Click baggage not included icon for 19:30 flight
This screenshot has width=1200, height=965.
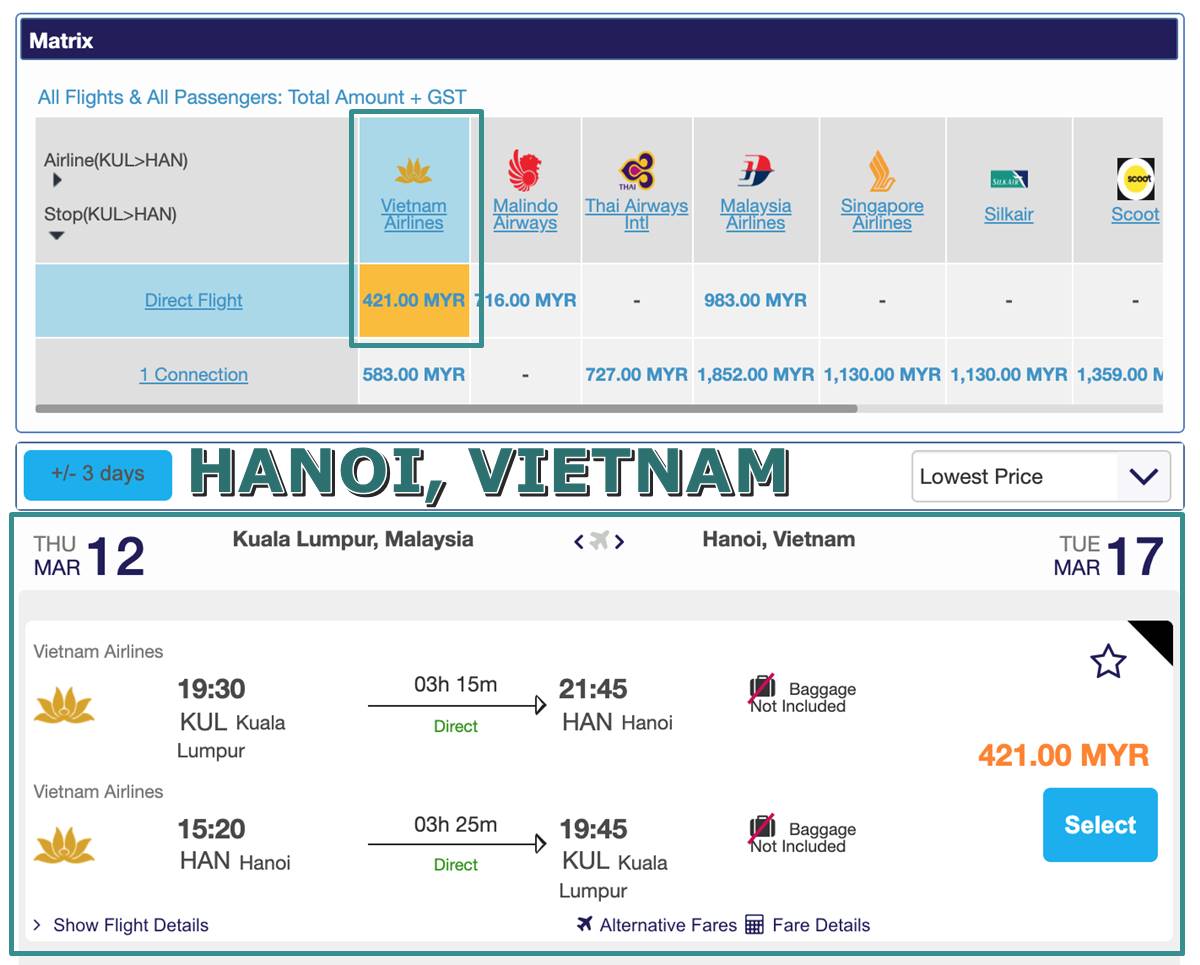pyautogui.click(x=763, y=690)
